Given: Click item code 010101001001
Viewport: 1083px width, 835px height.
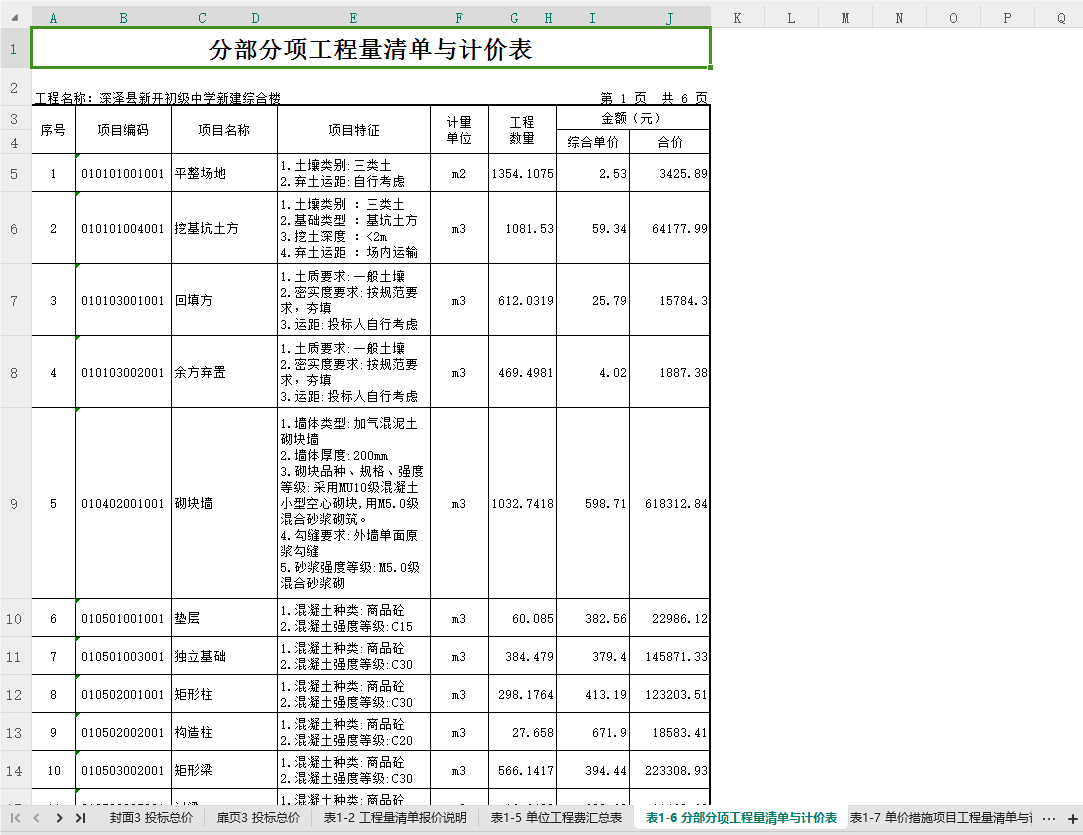Looking at the screenshot, I should pyautogui.click(x=123, y=173).
